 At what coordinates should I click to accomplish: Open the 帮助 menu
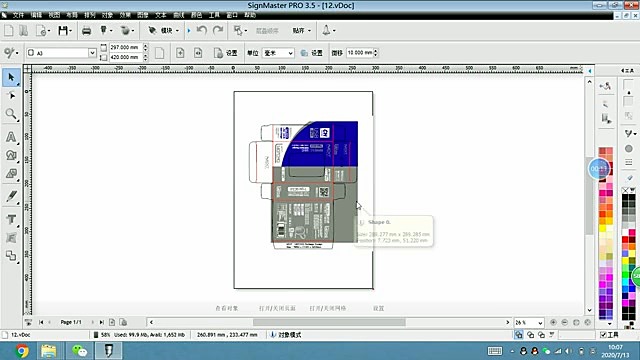click(x=250, y=15)
